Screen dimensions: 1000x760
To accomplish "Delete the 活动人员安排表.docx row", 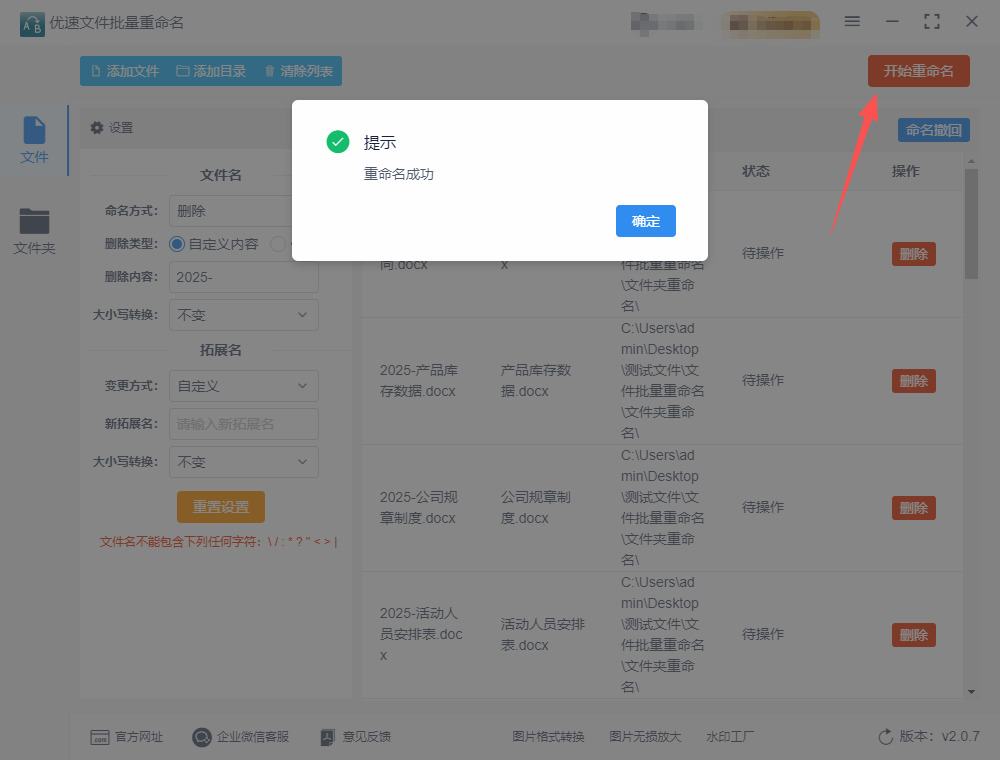I will point(913,635).
